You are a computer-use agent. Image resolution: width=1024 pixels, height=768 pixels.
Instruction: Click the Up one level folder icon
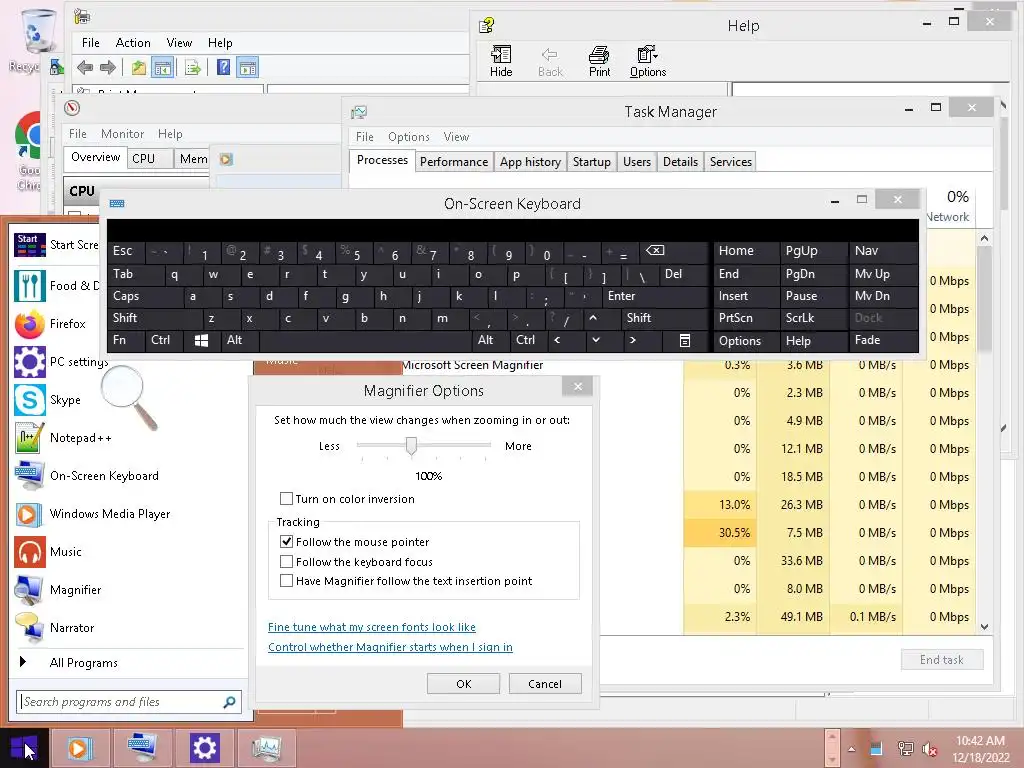pyautogui.click(x=138, y=67)
